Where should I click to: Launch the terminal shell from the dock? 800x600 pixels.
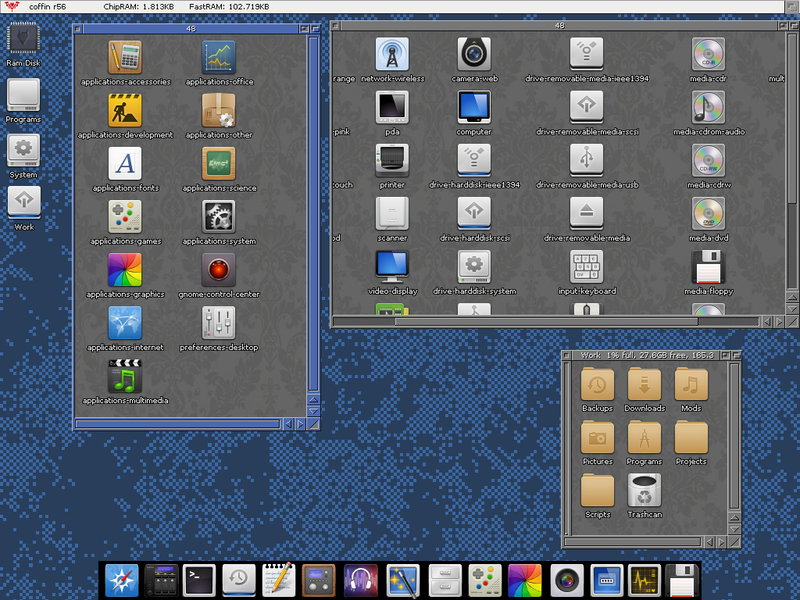(x=199, y=579)
